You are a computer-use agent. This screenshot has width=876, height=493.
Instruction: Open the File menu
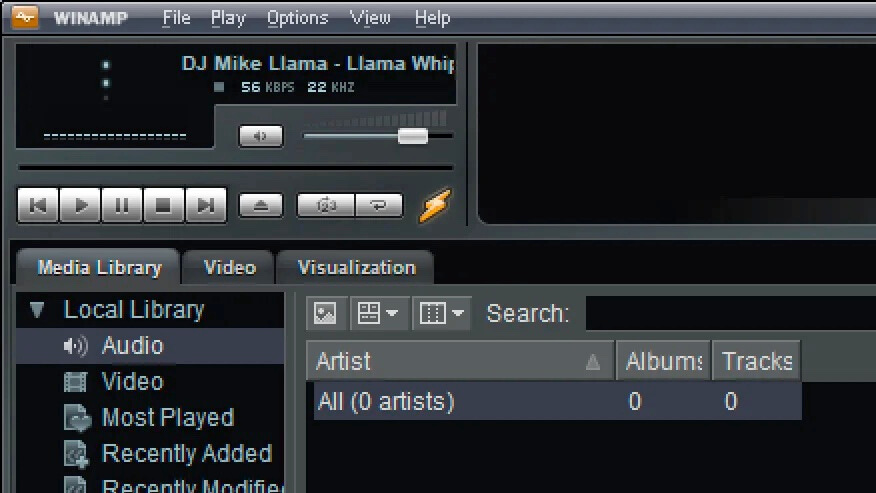click(x=176, y=18)
